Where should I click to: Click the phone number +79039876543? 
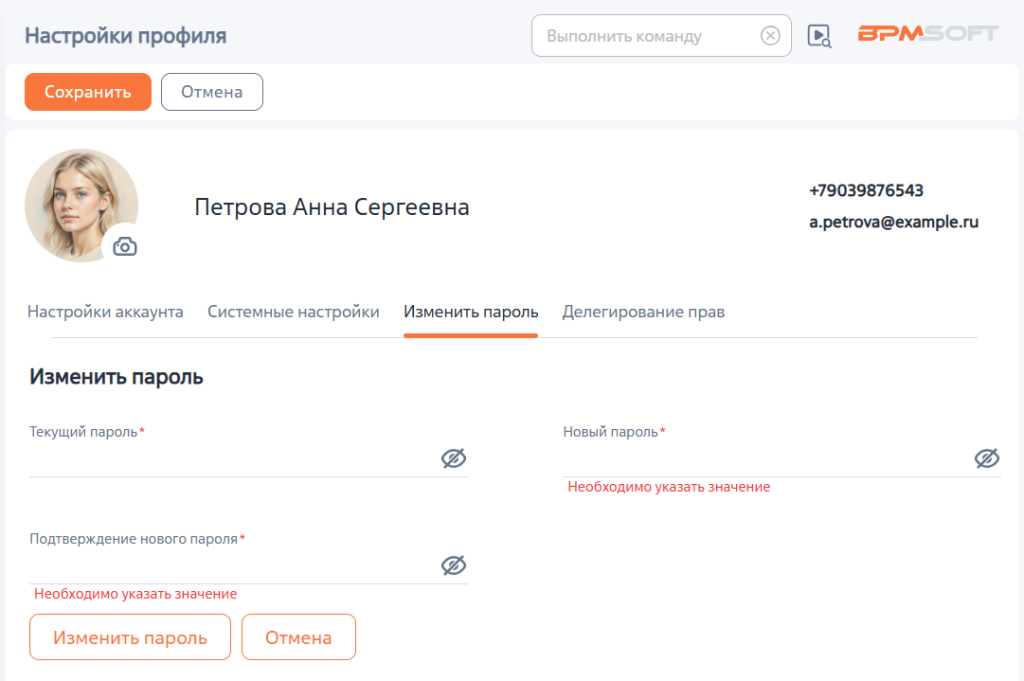(866, 191)
